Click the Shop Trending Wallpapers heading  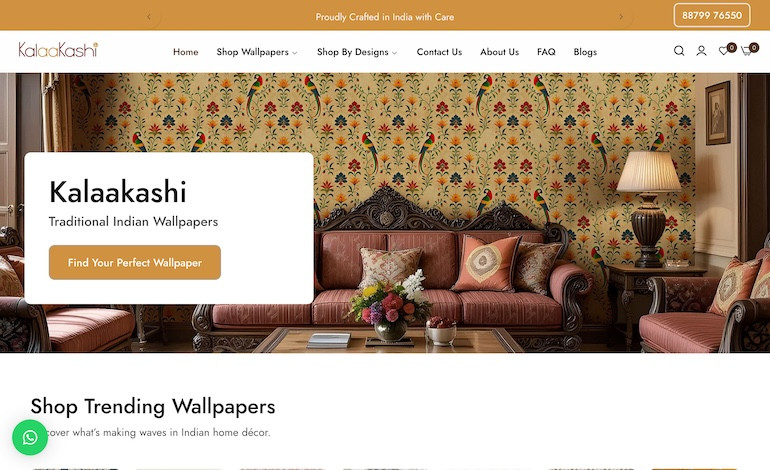[x=153, y=407]
